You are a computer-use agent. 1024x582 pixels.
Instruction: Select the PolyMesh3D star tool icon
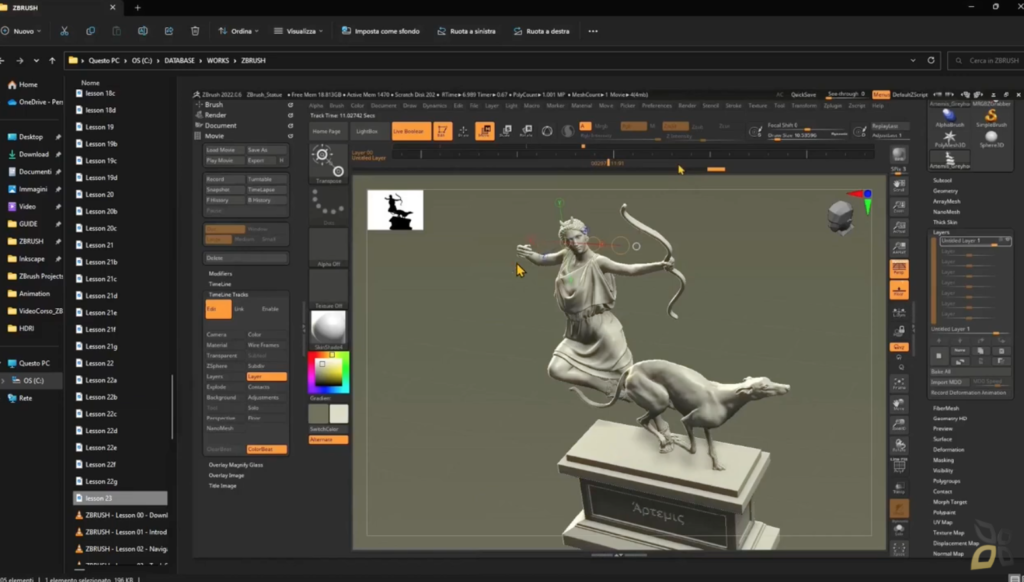tap(950, 139)
